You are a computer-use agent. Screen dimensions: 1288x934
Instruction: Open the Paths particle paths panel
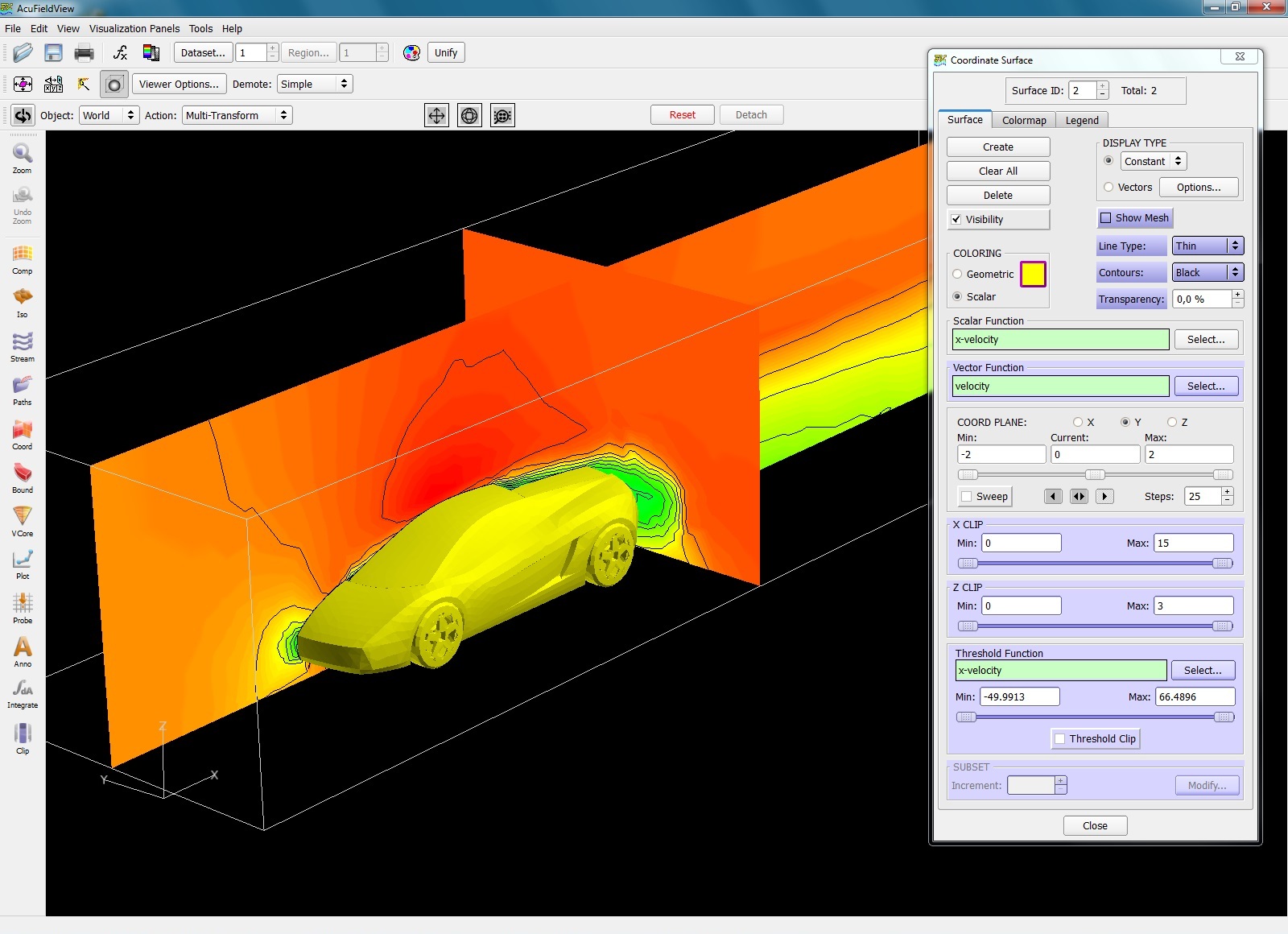[x=22, y=391]
